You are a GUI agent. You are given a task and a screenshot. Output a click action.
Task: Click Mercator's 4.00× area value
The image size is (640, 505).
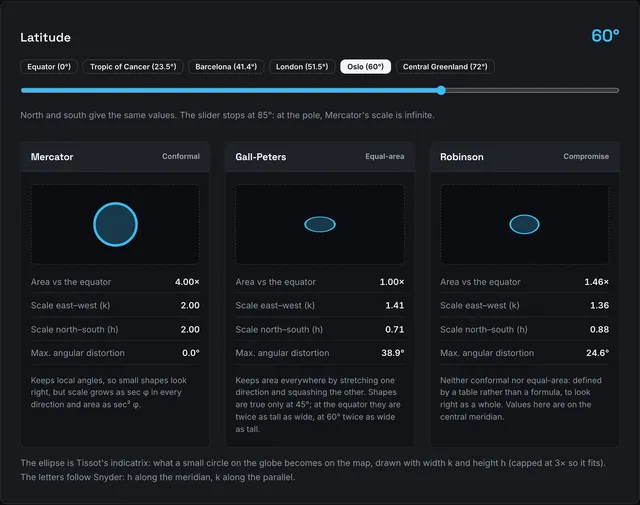(x=187, y=282)
